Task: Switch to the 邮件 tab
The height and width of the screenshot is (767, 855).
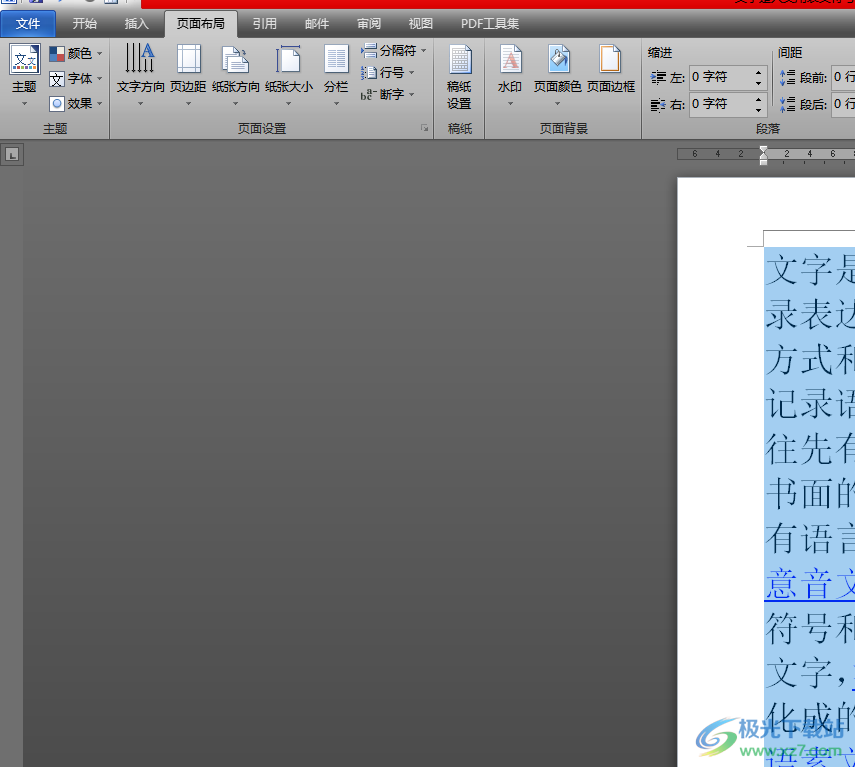Action: coord(317,23)
